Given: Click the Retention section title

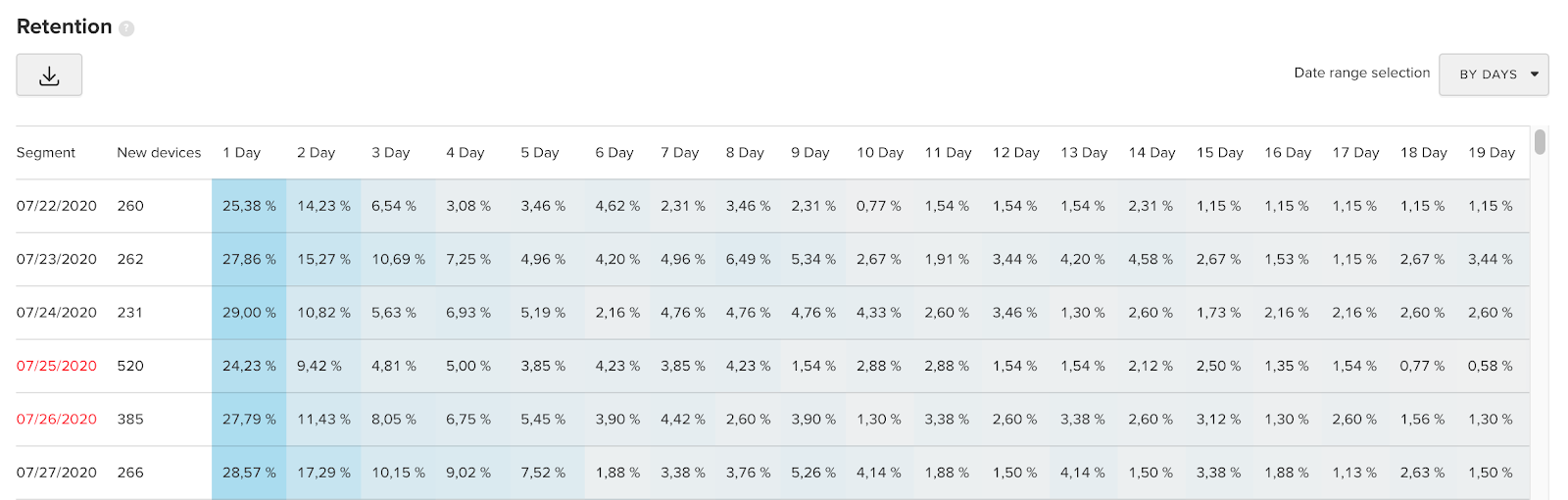Looking at the screenshot, I should point(65,27).
